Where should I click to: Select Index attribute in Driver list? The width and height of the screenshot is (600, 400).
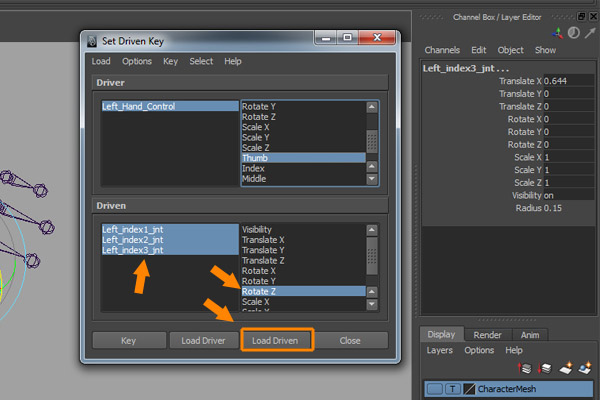pos(303,168)
